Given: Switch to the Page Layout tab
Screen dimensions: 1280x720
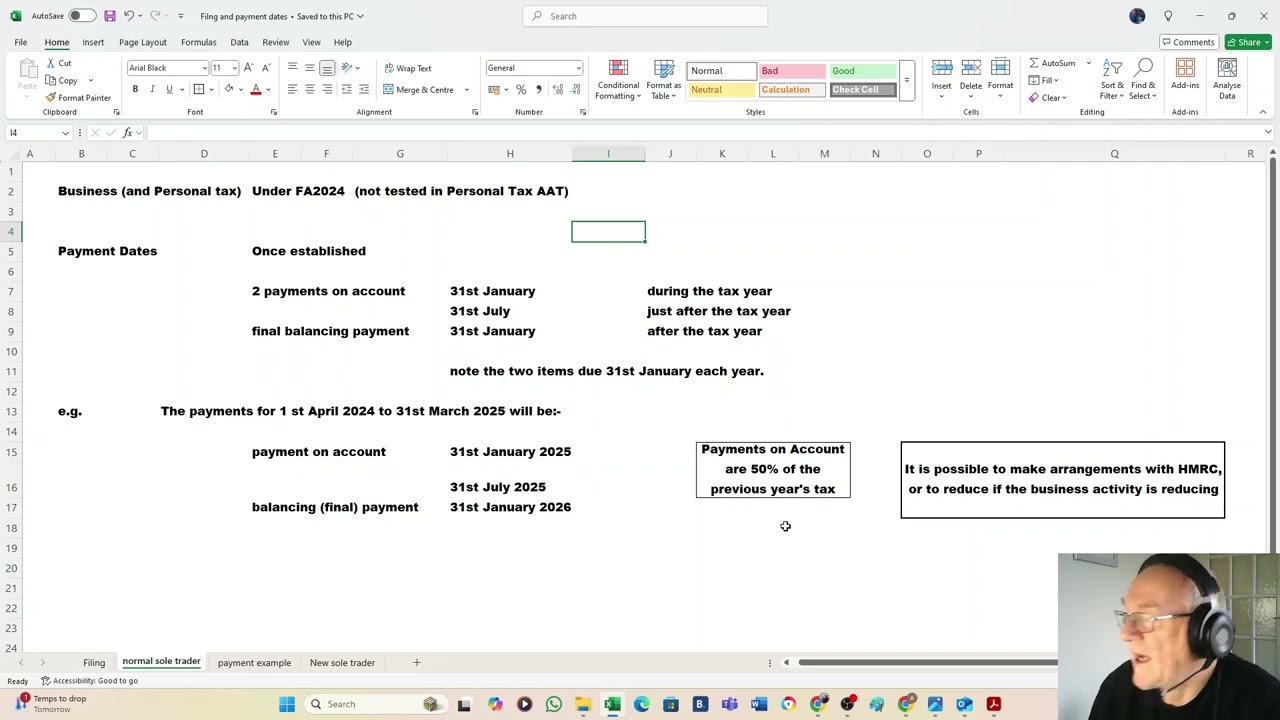Looking at the screenshot, I should click(143, 42).
